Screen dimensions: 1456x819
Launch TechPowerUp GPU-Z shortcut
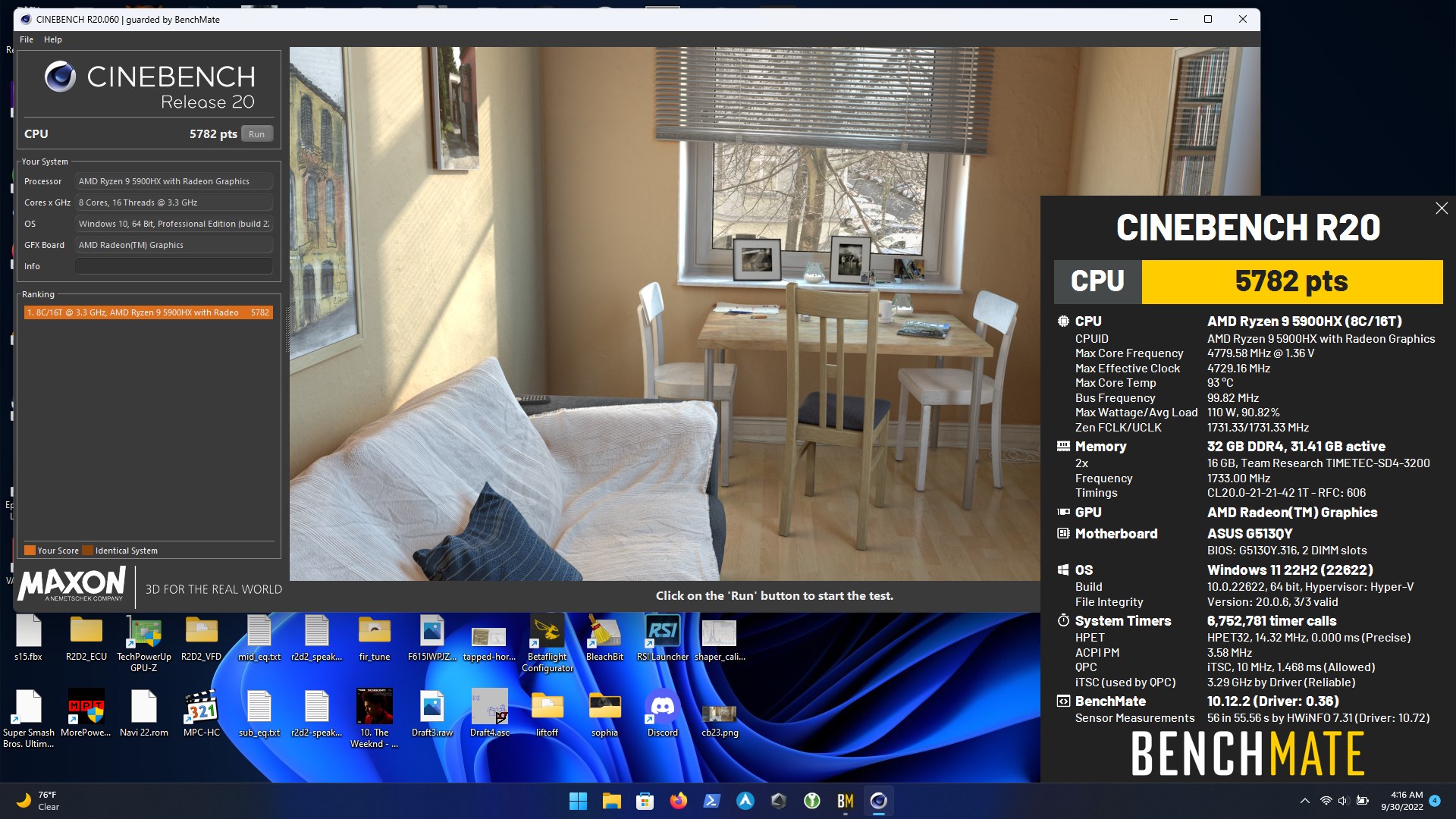(x=144, y=643)
